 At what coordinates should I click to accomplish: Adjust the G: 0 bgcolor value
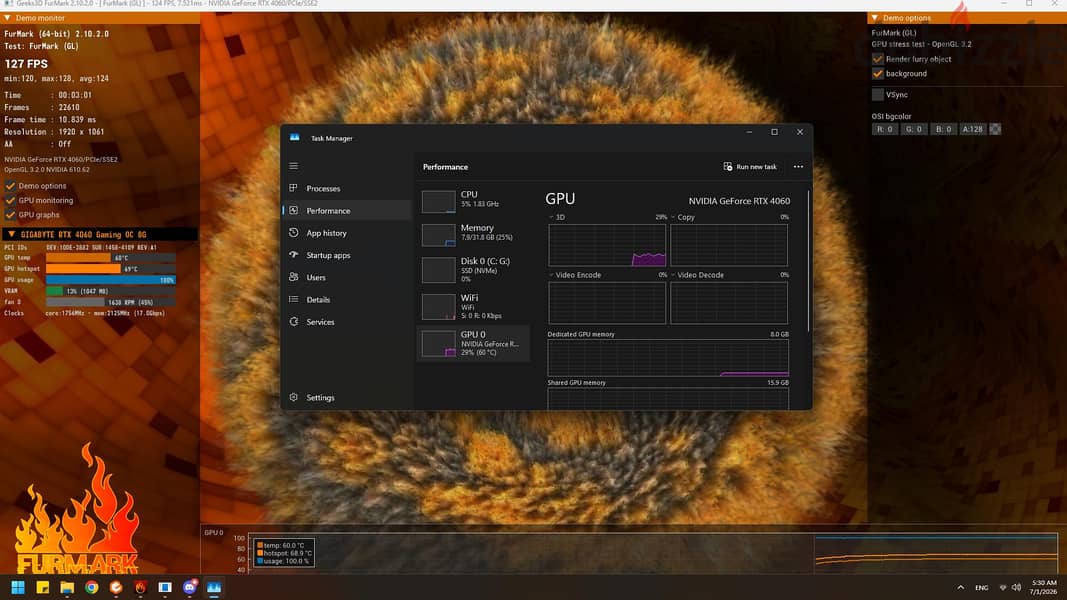(914, 129)
